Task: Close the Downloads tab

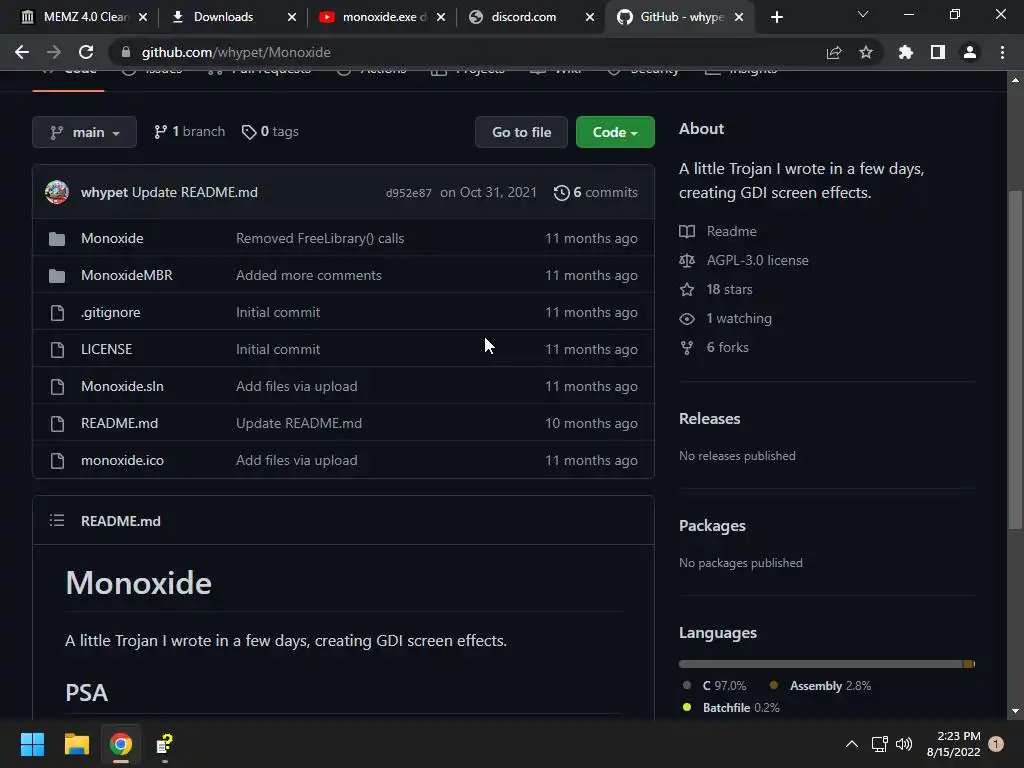Action: [x=292, y=17]
